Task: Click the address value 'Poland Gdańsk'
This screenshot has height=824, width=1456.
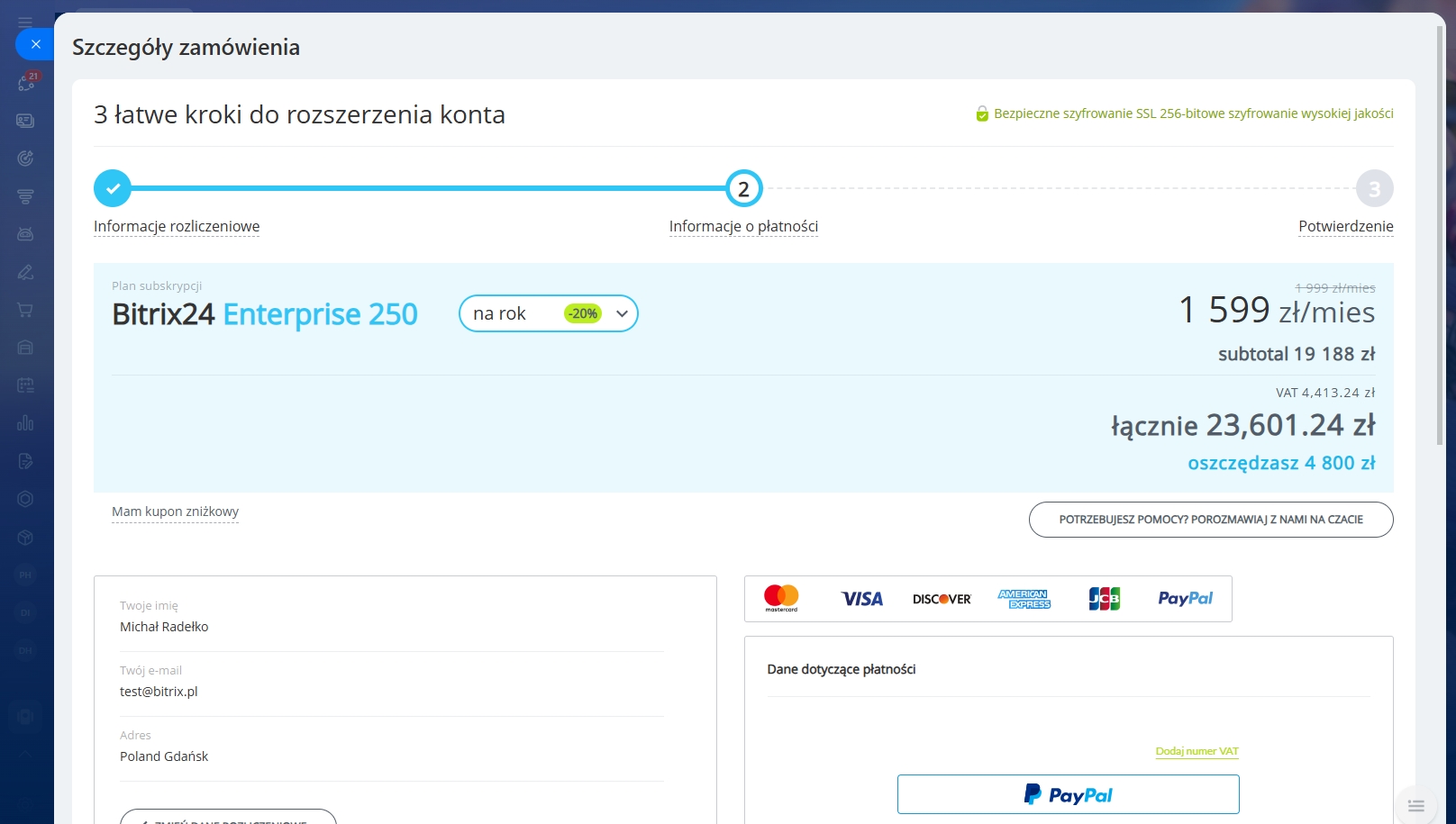Action: click(164, 756)
